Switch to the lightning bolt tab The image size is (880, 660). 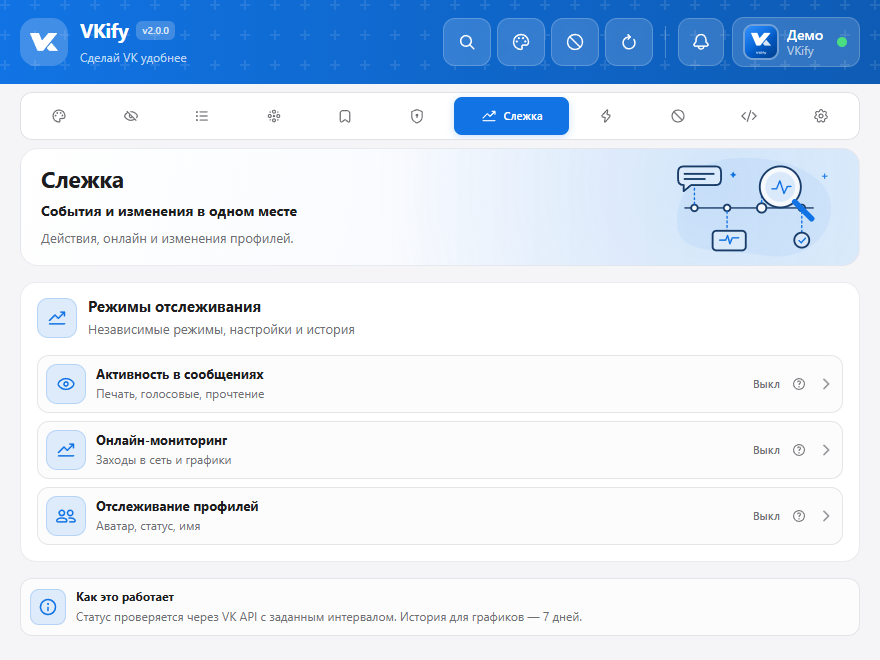(606, 116)
